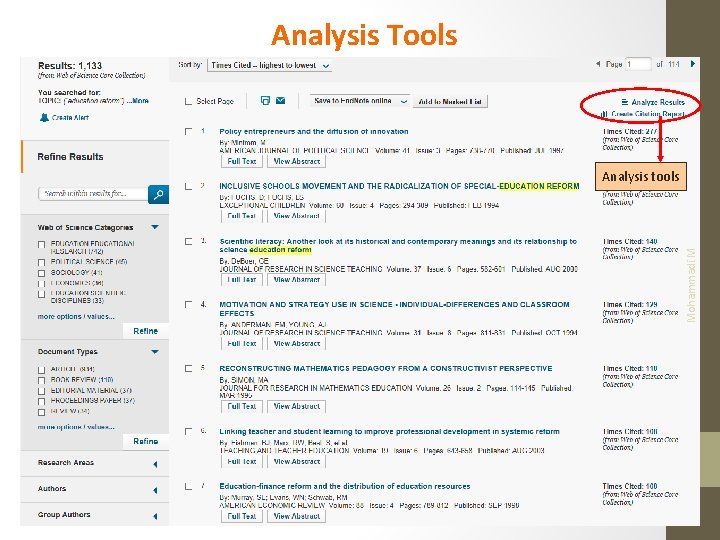Open the Scientific literacy article title
This screenshot has height=540, width=720.
click(398, 246)
